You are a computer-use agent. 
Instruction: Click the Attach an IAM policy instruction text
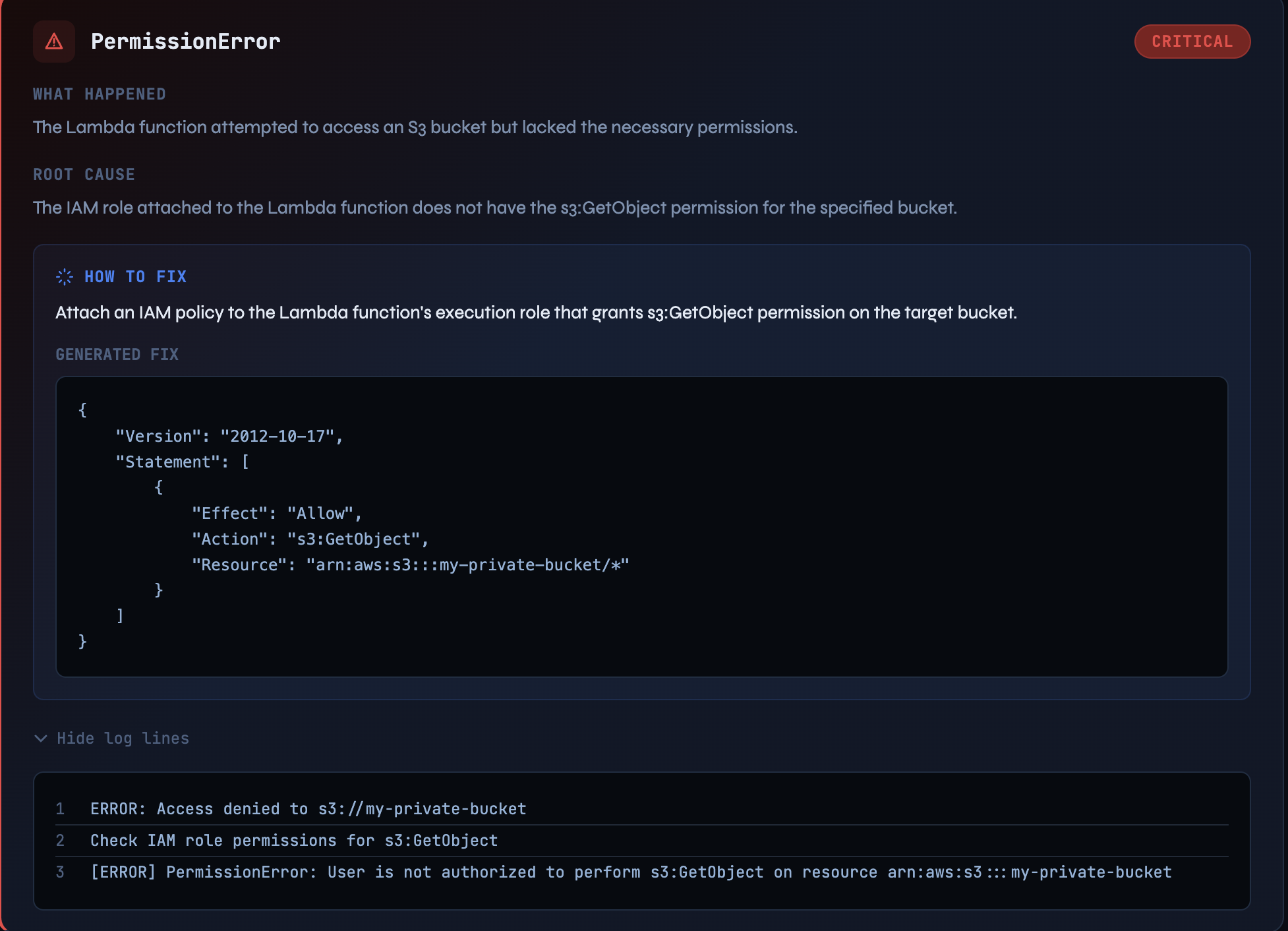coord(535,313)
